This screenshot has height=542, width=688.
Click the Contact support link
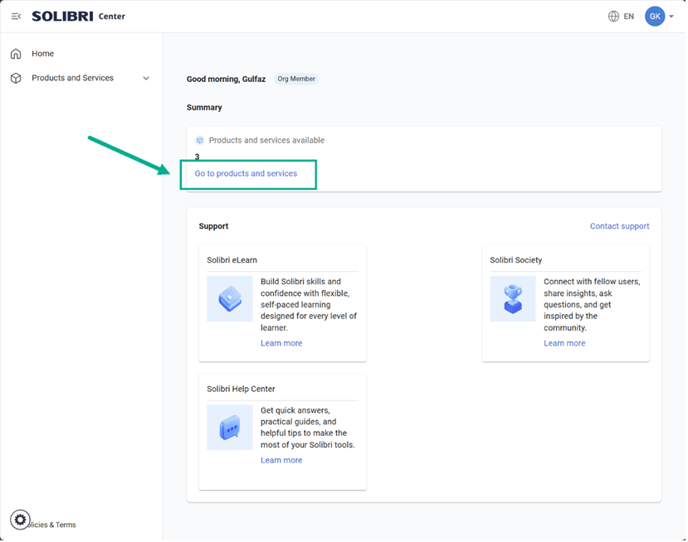(619, 226)
